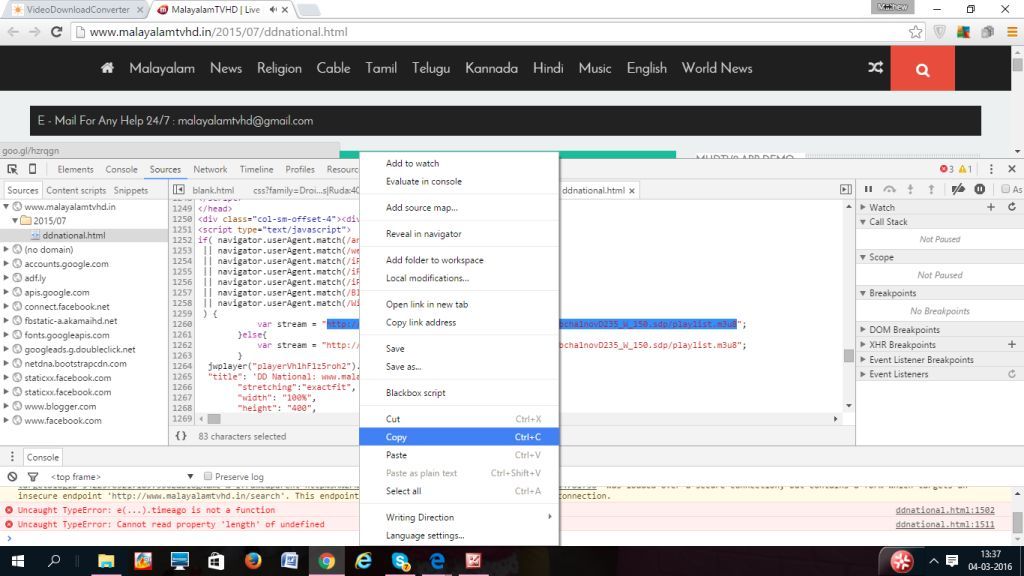Expand DOM Breakpoints section

863,330
